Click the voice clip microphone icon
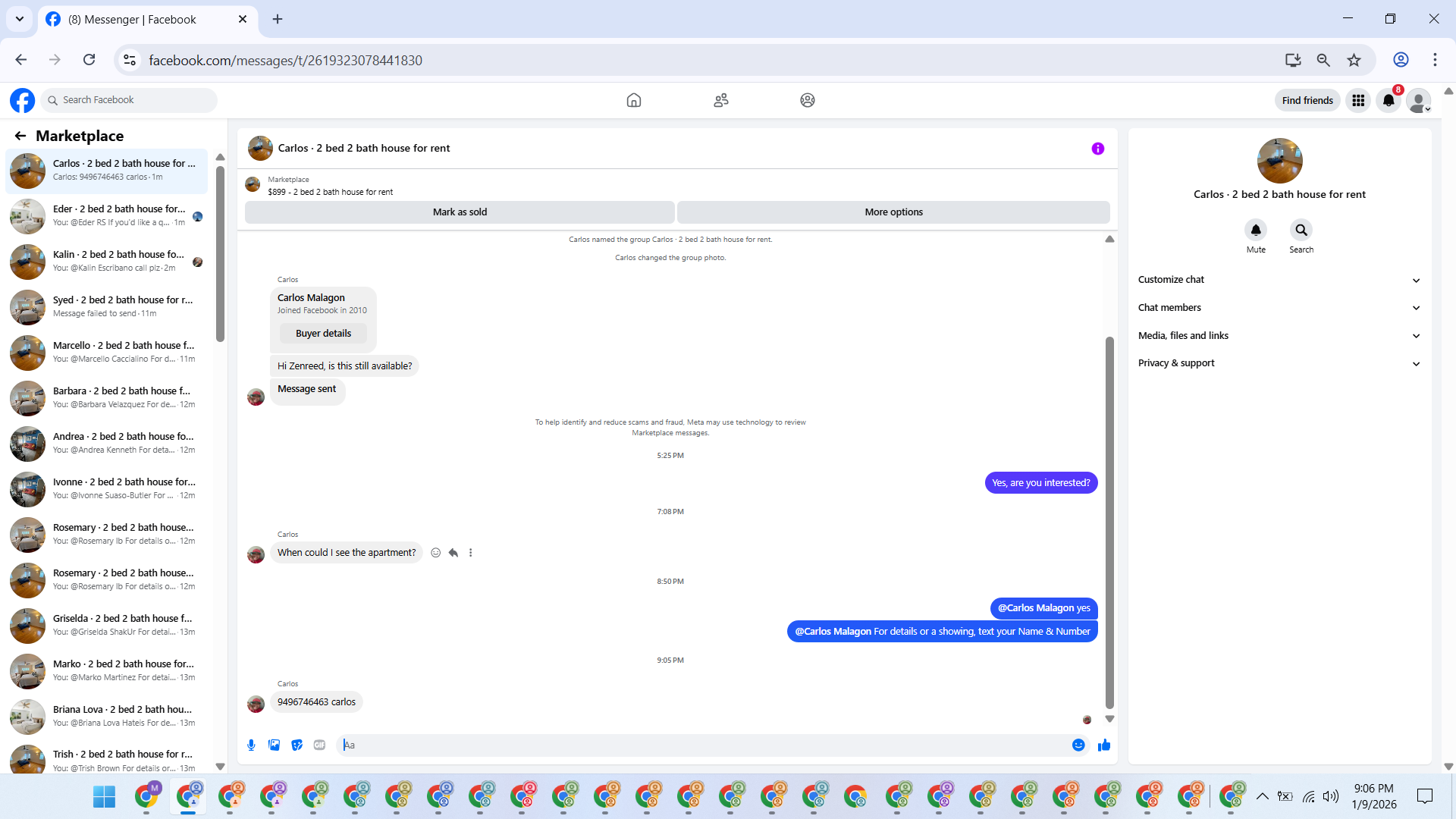 (x=251, y=745)
